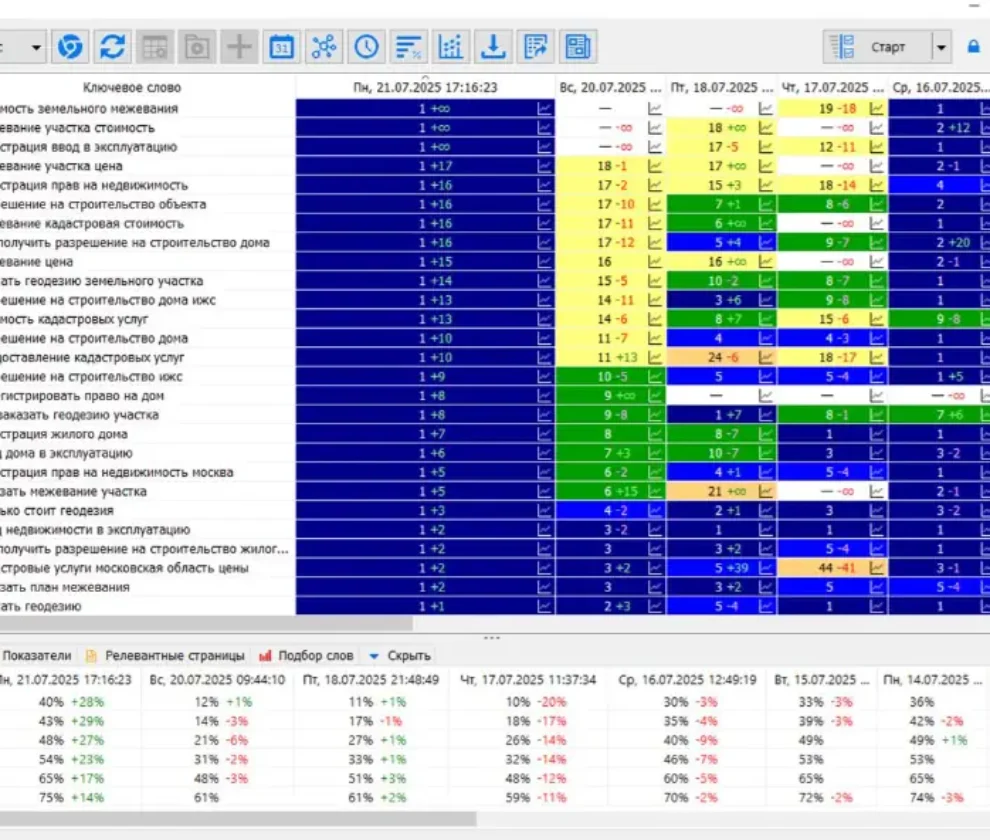990x840 pixels.
Task: Sort by Ключевое слово column header
Action: tap(132, 87)
